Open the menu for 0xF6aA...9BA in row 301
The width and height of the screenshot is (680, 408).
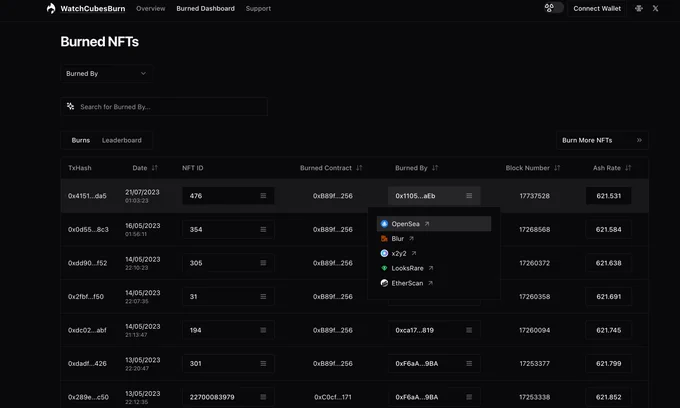[x=469, y=363]
